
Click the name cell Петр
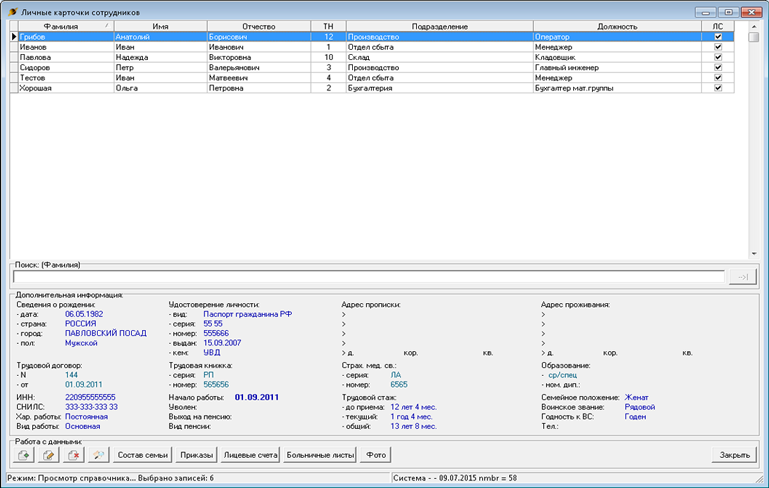point(160,68)
